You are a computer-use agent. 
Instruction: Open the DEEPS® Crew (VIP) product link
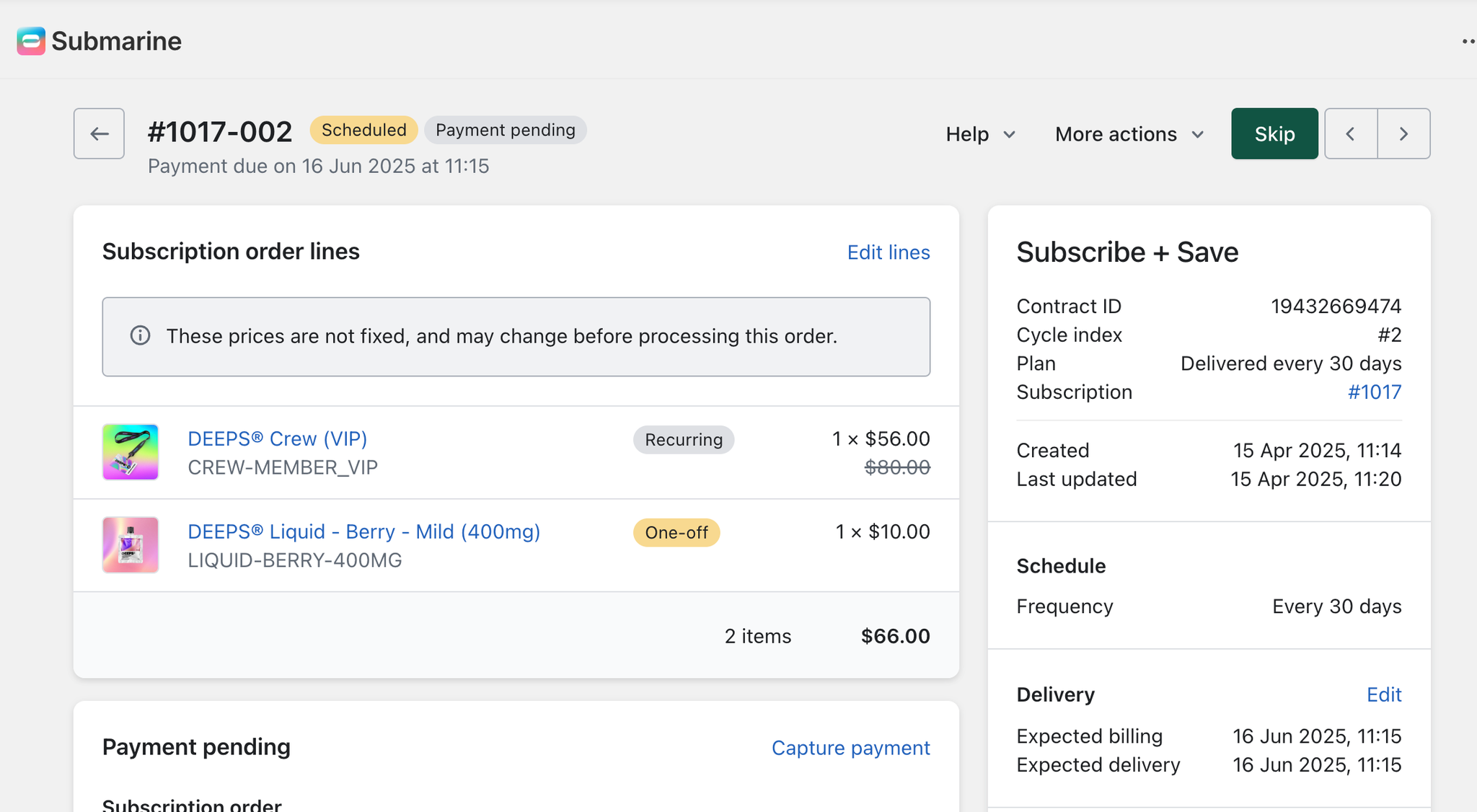pos(277,438)
